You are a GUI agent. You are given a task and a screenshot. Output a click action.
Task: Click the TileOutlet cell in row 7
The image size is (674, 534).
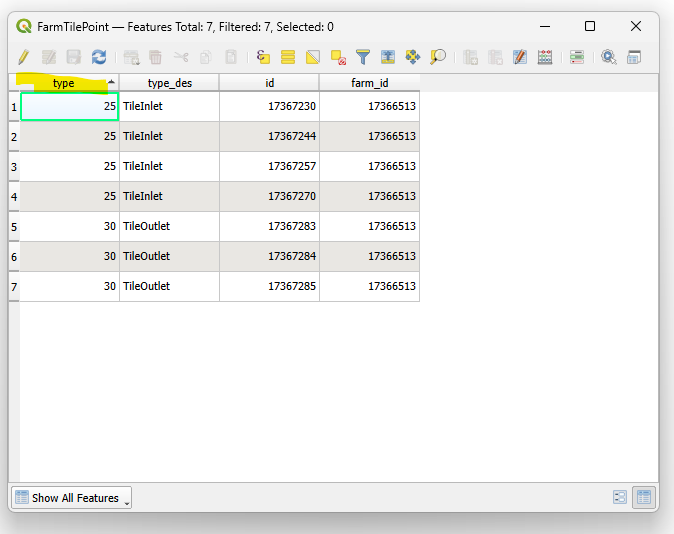tap(169, 286)
